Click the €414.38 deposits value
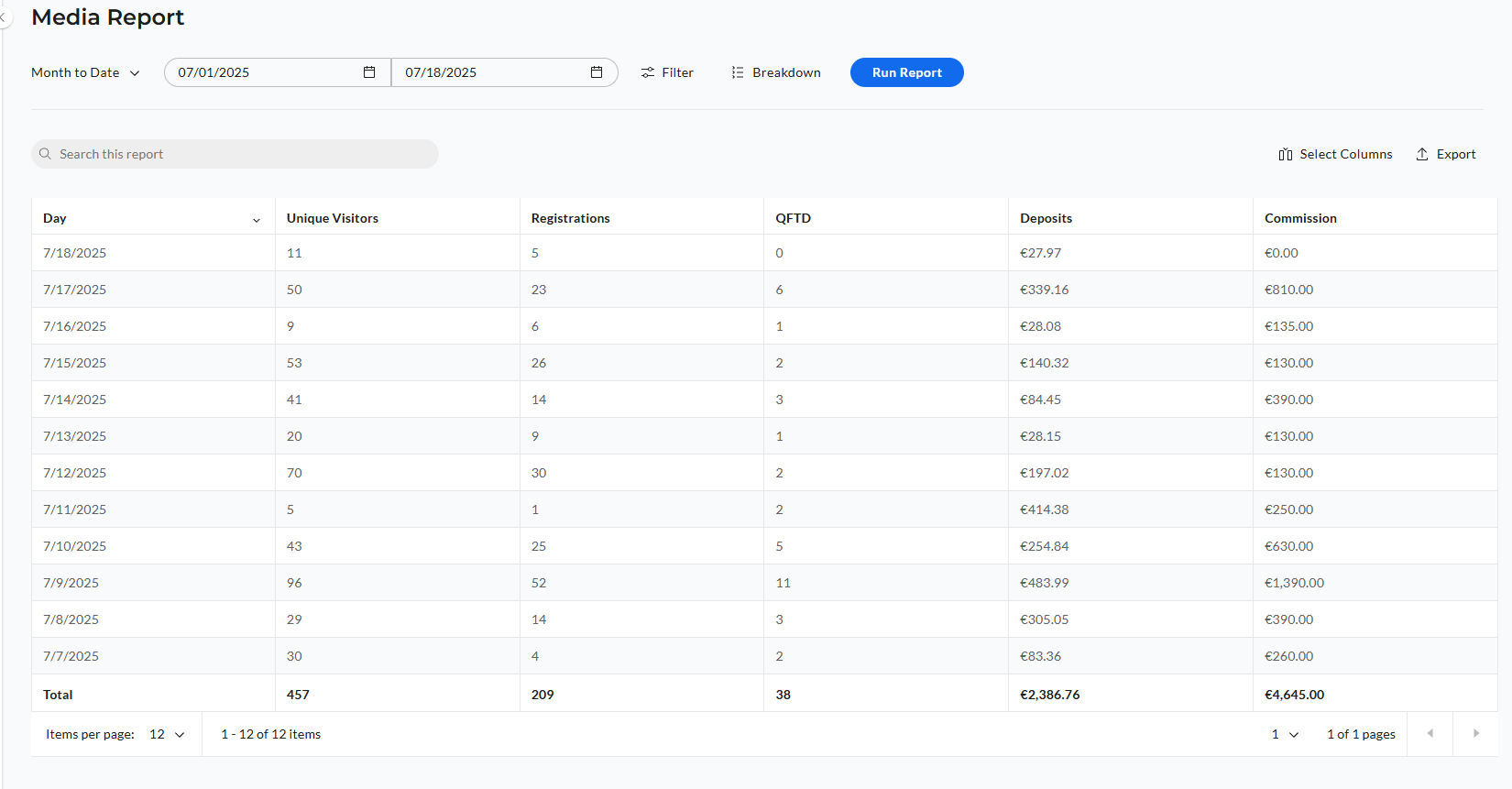Viewport: 1512px width, 789px height. pyautogui.click(x=1044, y=510)
